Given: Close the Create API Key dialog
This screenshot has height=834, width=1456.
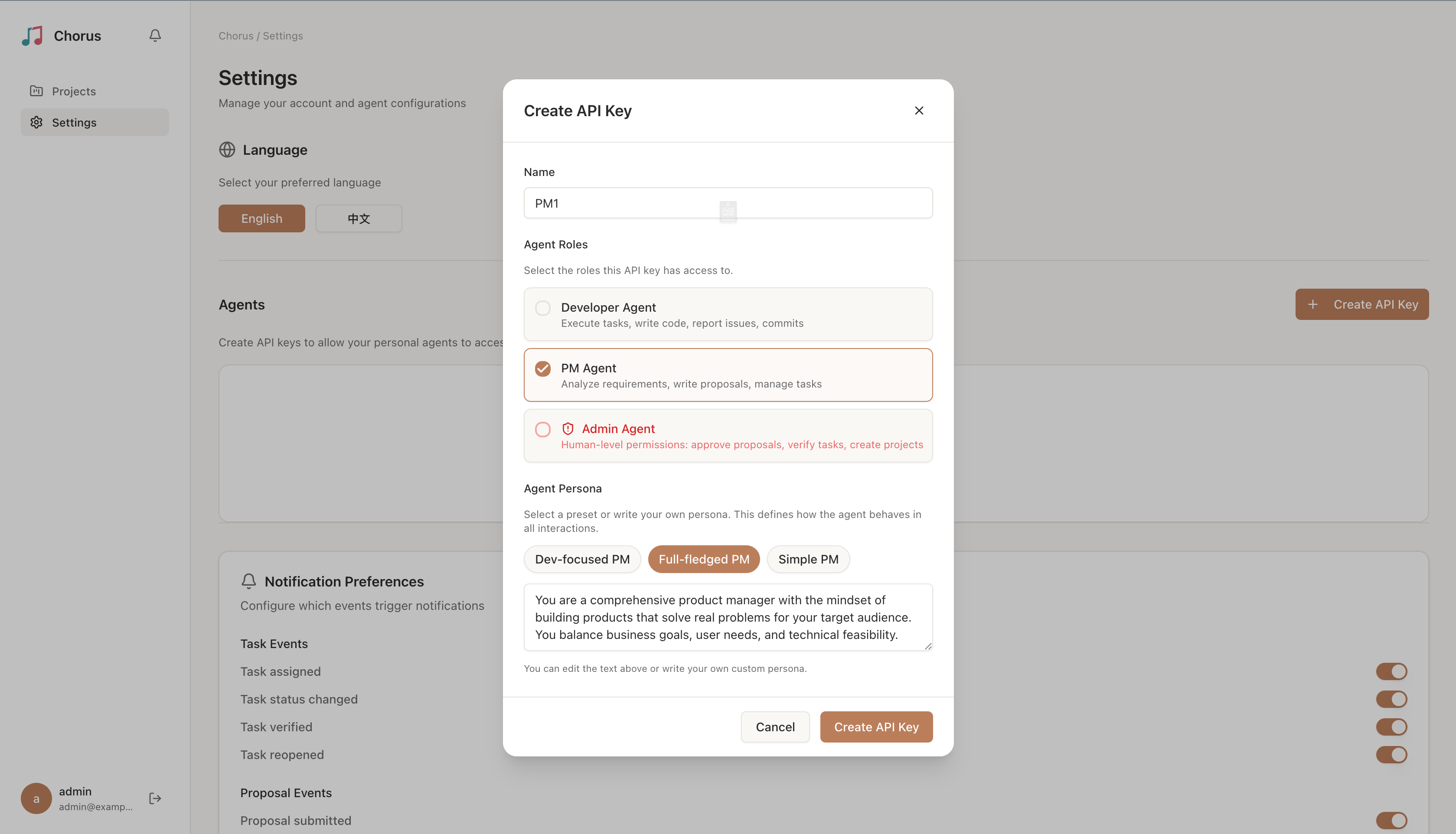Looking at the screenshot, I should tap(919, 111).
